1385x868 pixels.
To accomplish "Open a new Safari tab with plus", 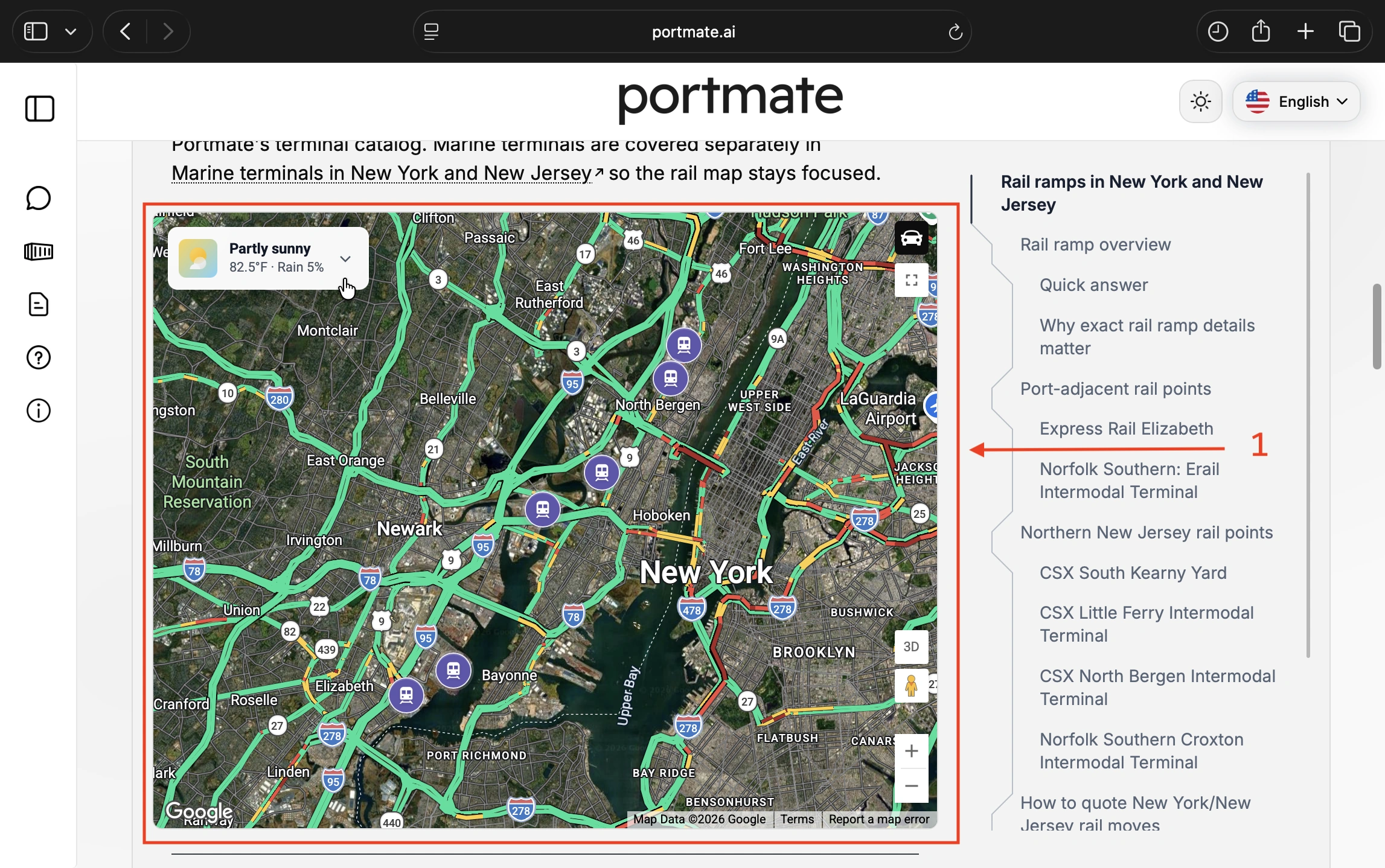I will 1305,31.
